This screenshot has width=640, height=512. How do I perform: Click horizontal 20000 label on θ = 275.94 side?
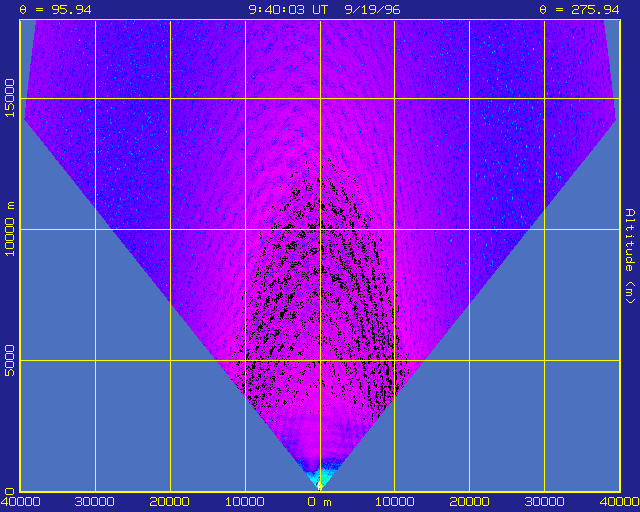pos(469,502)
